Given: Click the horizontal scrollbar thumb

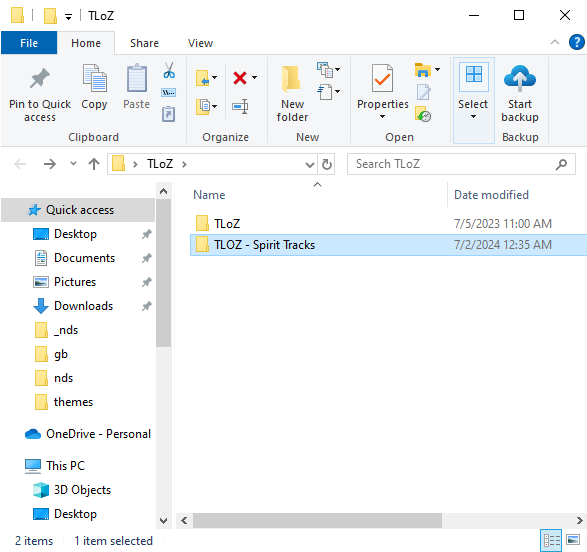Looking at the screenshot, I should pyautogui.click(x=317, y=520).
